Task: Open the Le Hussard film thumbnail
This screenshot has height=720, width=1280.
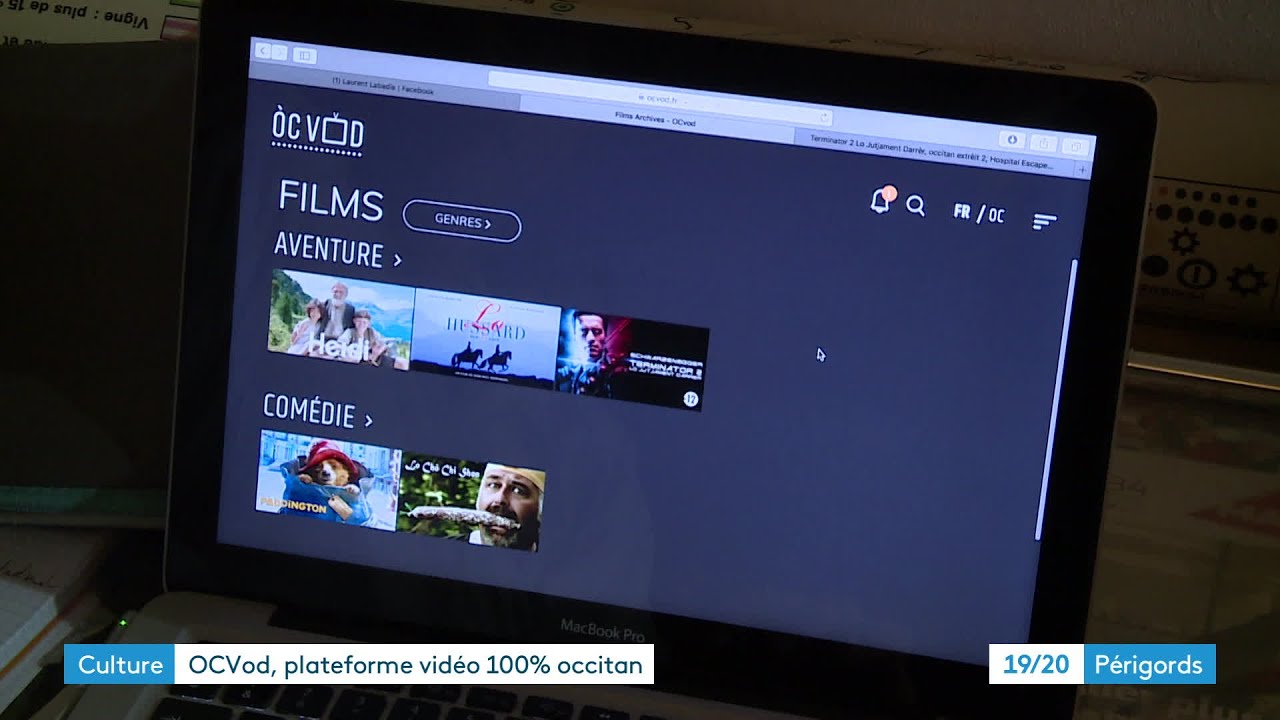Action: tap(486, 338)
